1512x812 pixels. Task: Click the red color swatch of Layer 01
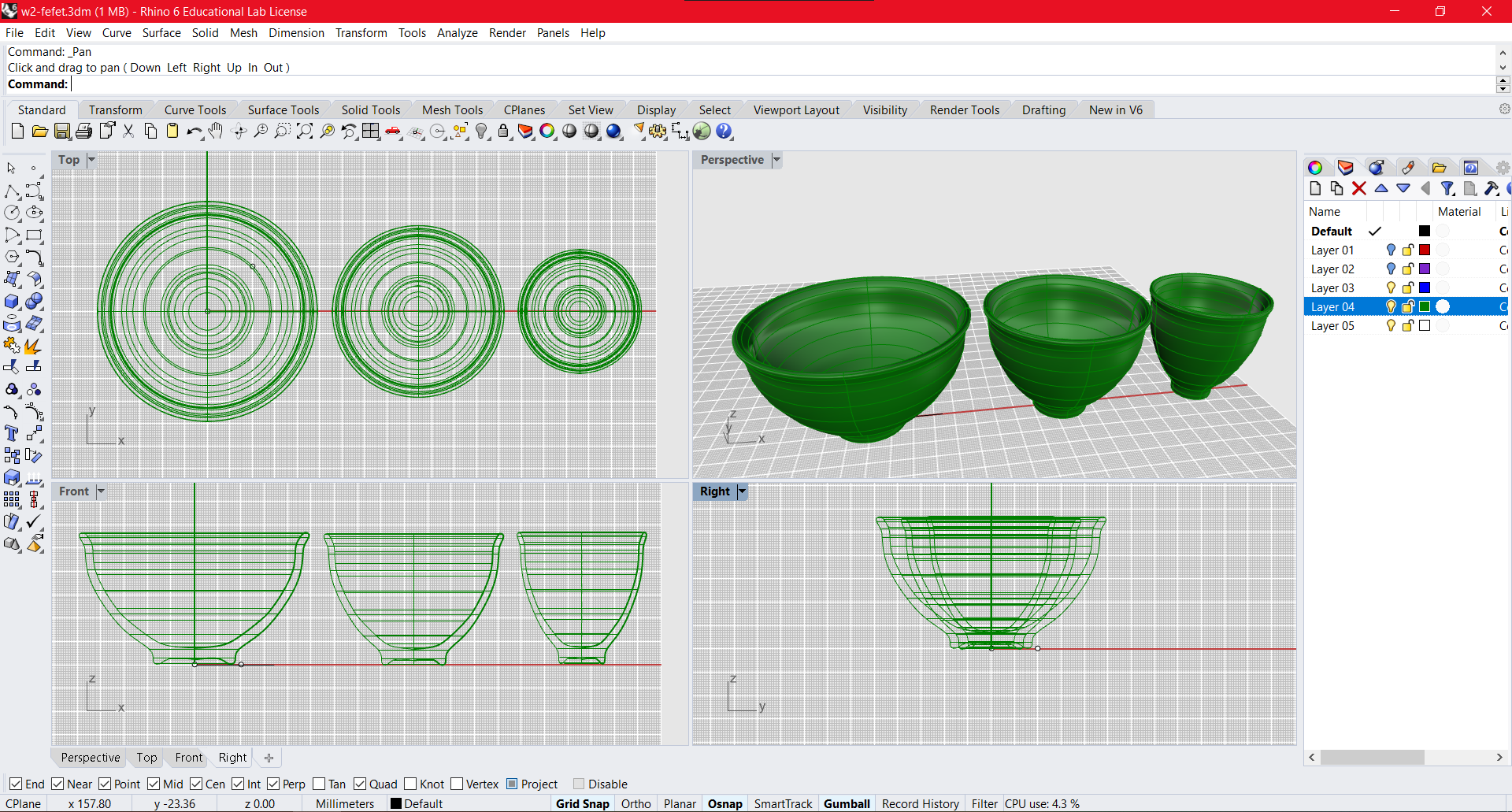[1425, 250]
